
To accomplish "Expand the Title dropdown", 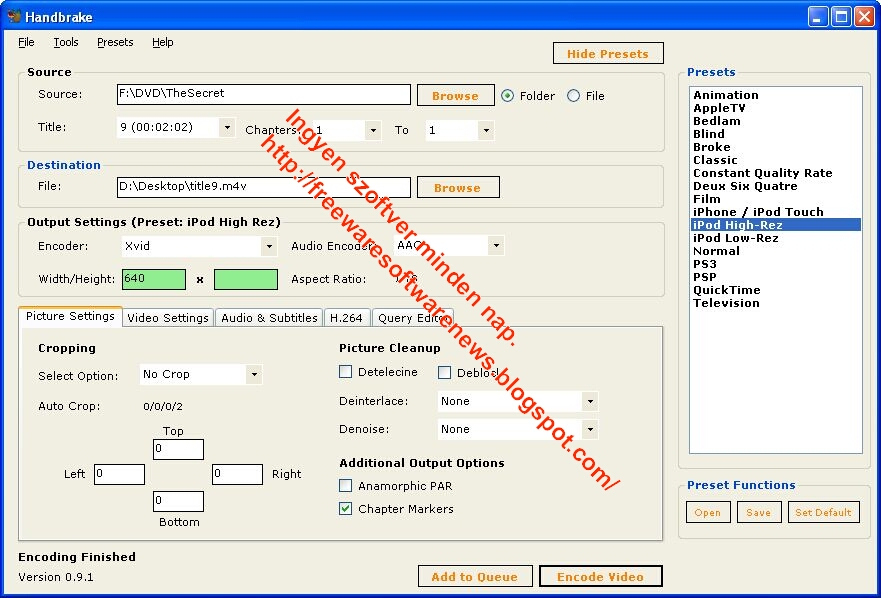I will [x=227, y=128].
